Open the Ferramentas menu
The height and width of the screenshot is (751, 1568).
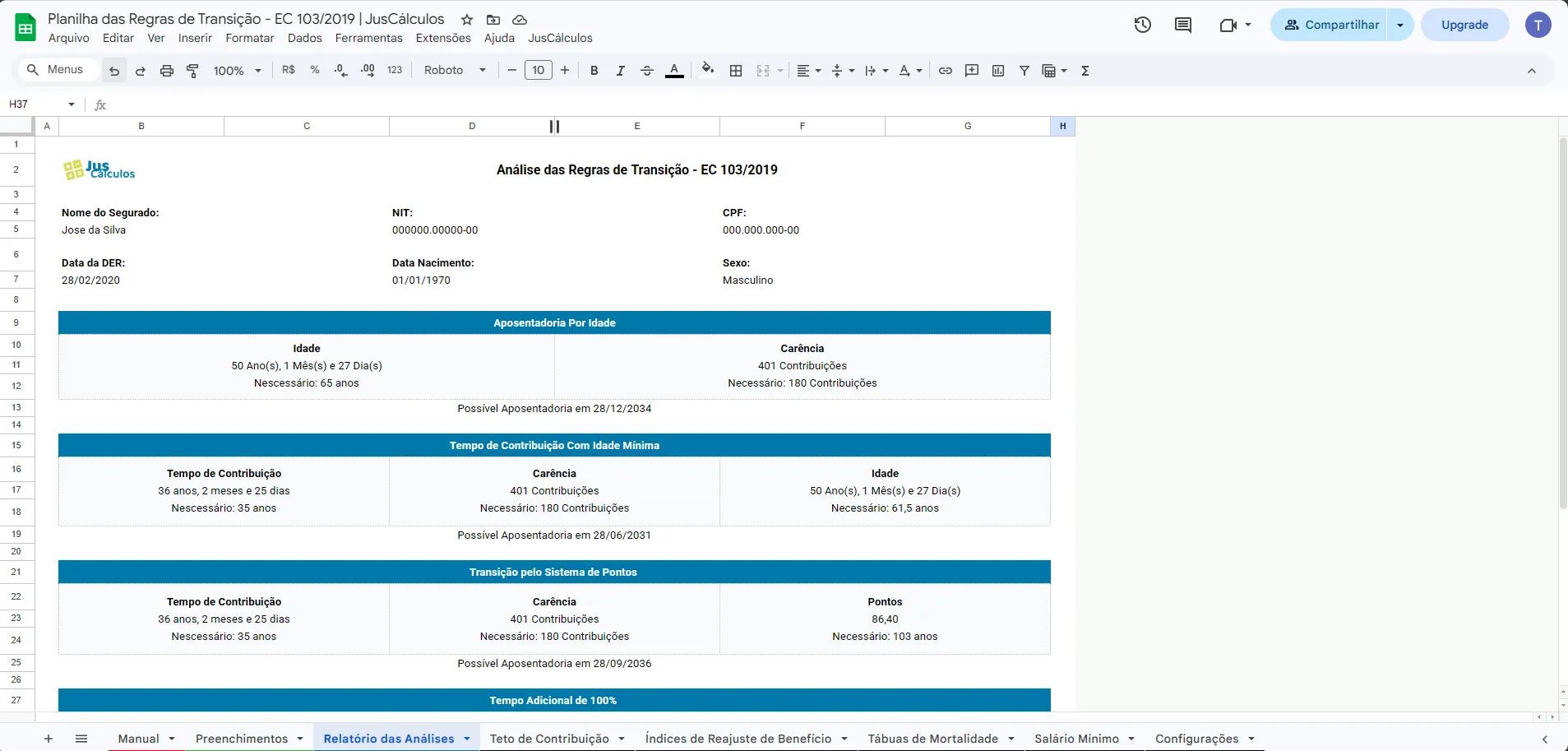click(x=369, y=38)
